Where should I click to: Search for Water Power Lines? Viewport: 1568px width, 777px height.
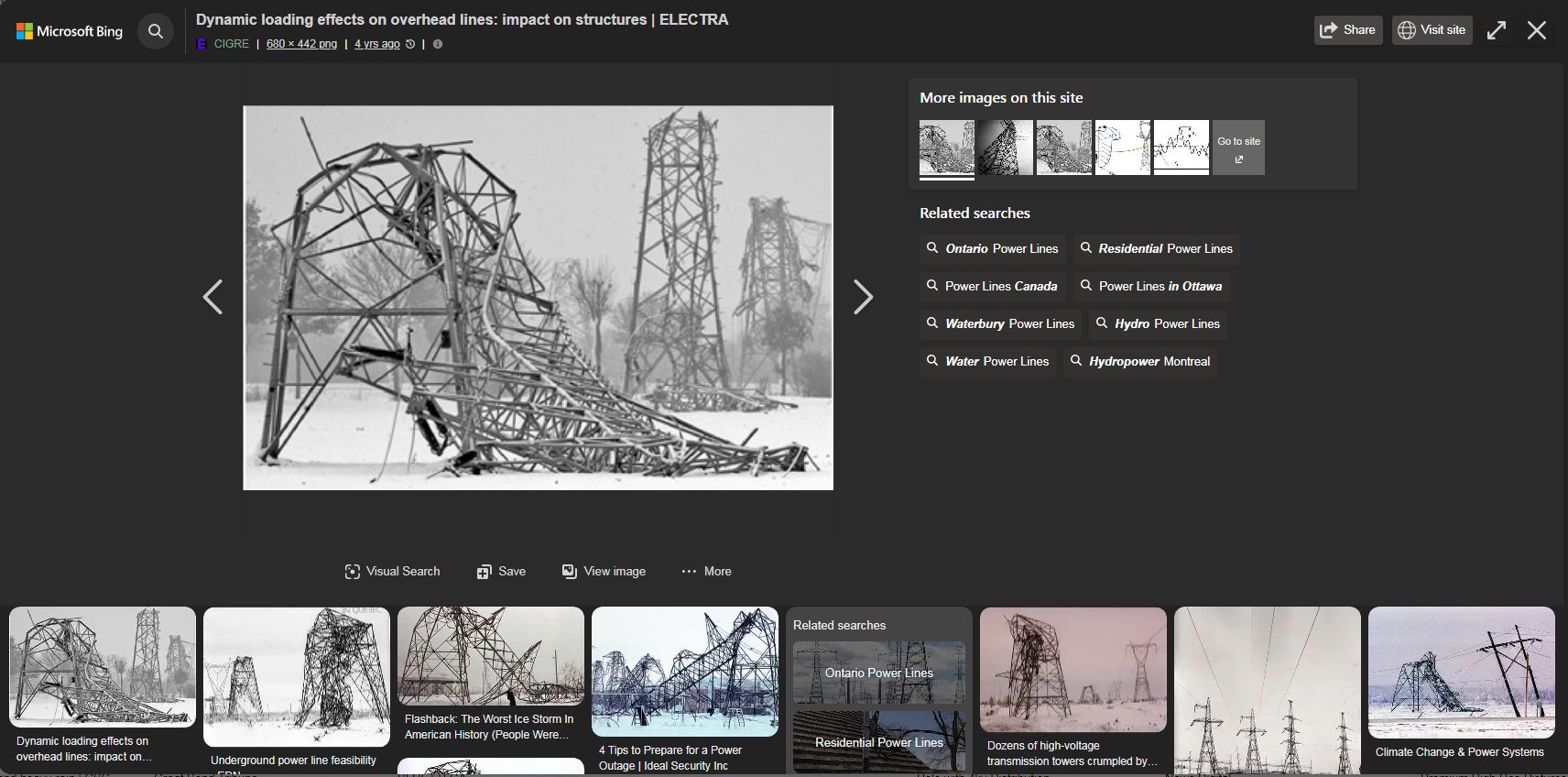987,361
